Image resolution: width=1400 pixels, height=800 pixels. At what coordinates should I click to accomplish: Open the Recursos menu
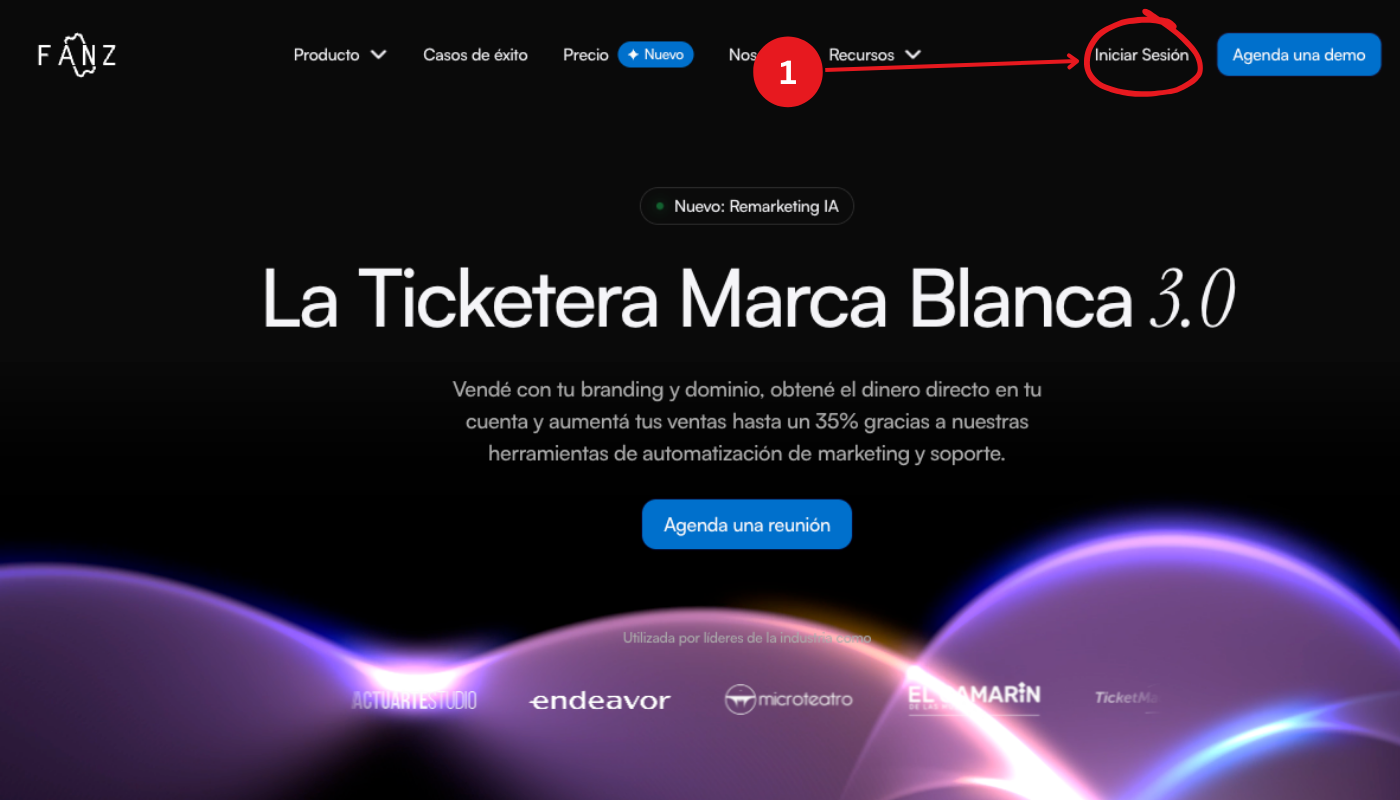coord(861,55)
